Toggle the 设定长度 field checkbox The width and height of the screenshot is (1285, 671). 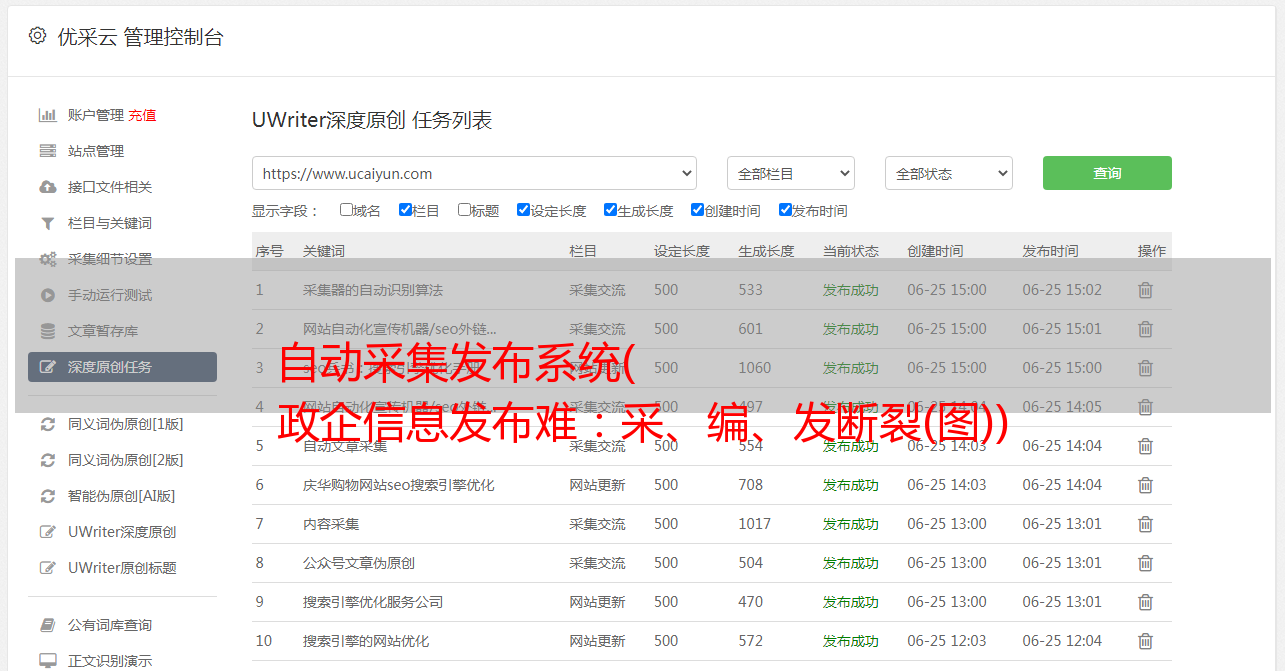[x=523, y=210]
